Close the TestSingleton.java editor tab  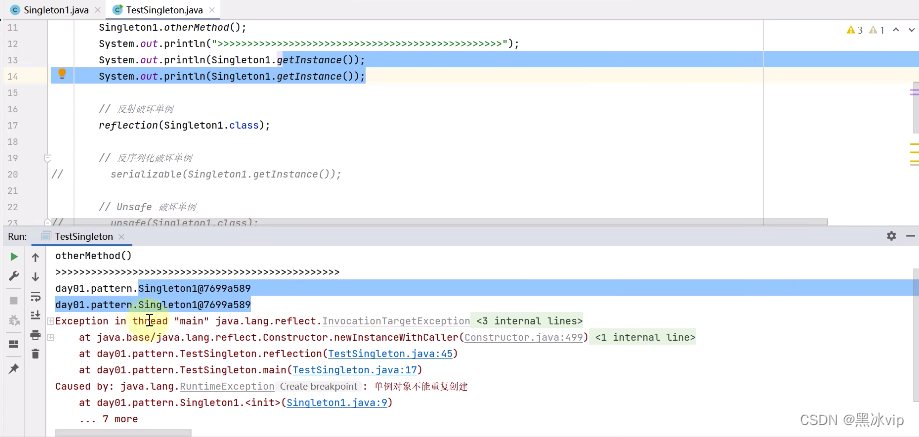(x=212, y=10)
